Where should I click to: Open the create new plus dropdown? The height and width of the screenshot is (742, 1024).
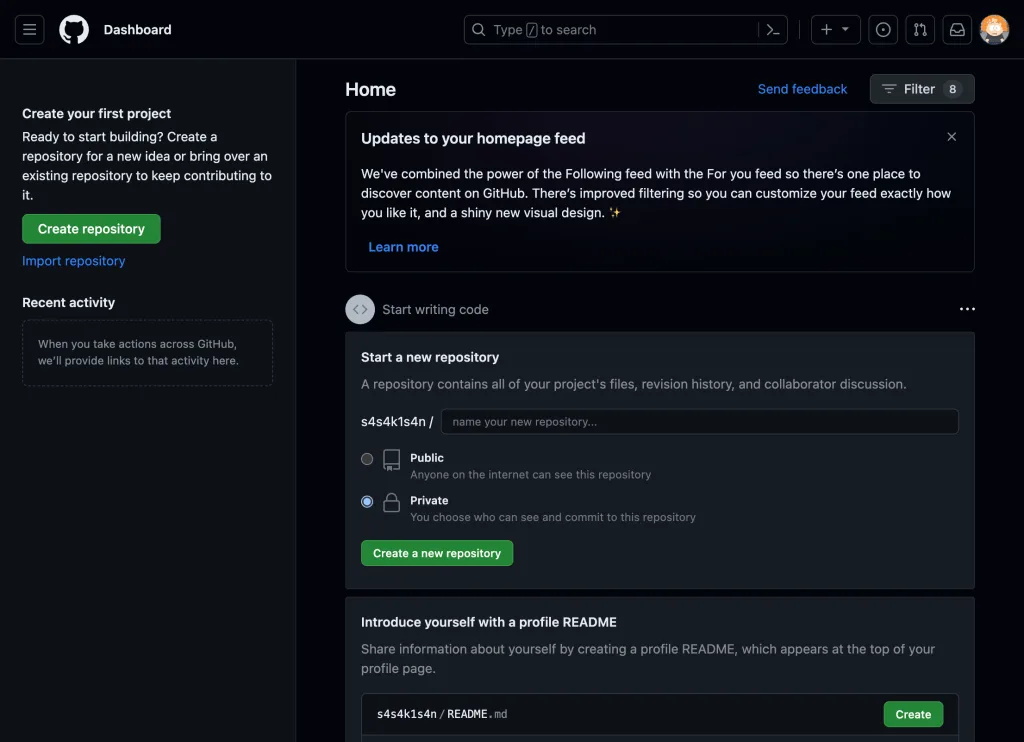tap(835, 29)
